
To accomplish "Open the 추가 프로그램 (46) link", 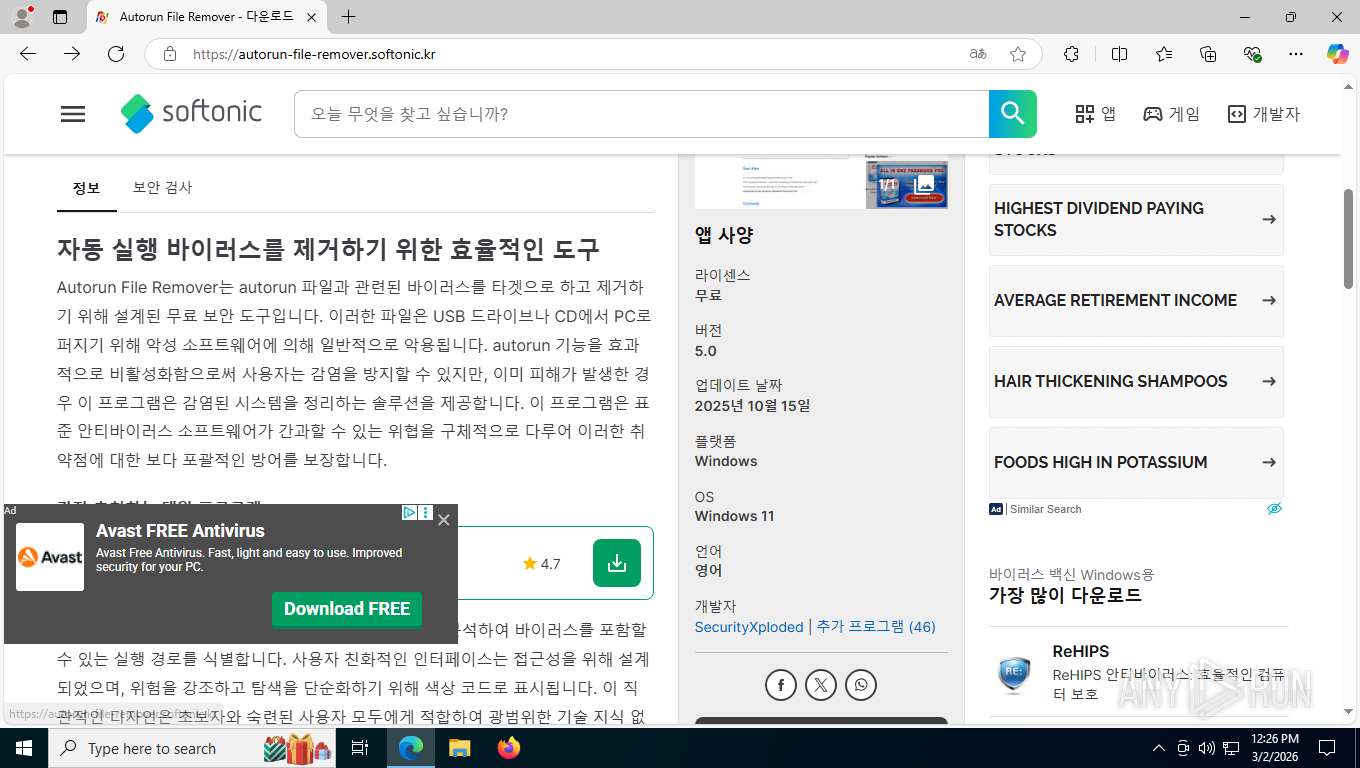I will [x=876, y=627].
